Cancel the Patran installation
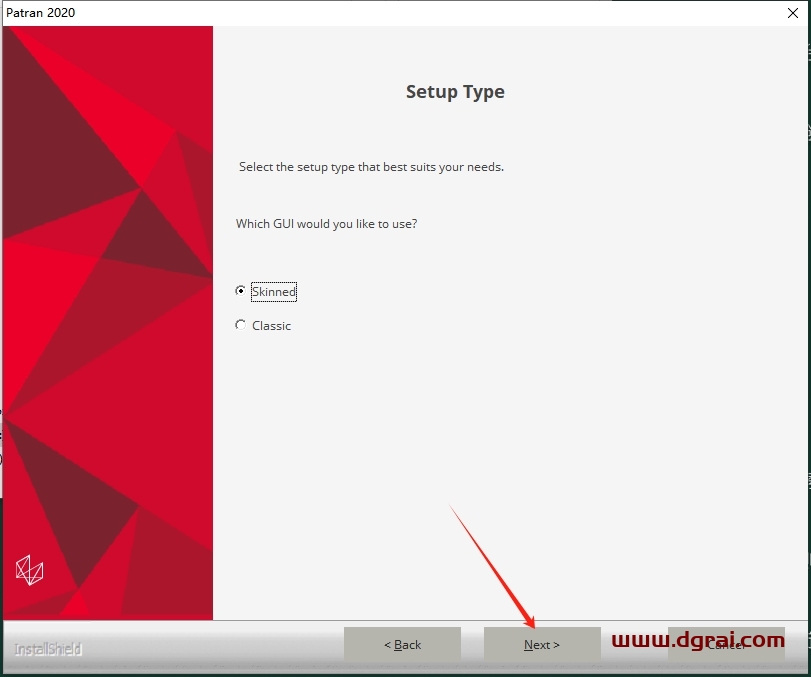The width and height of the screenshot is (811, 677). click(726, 644)
